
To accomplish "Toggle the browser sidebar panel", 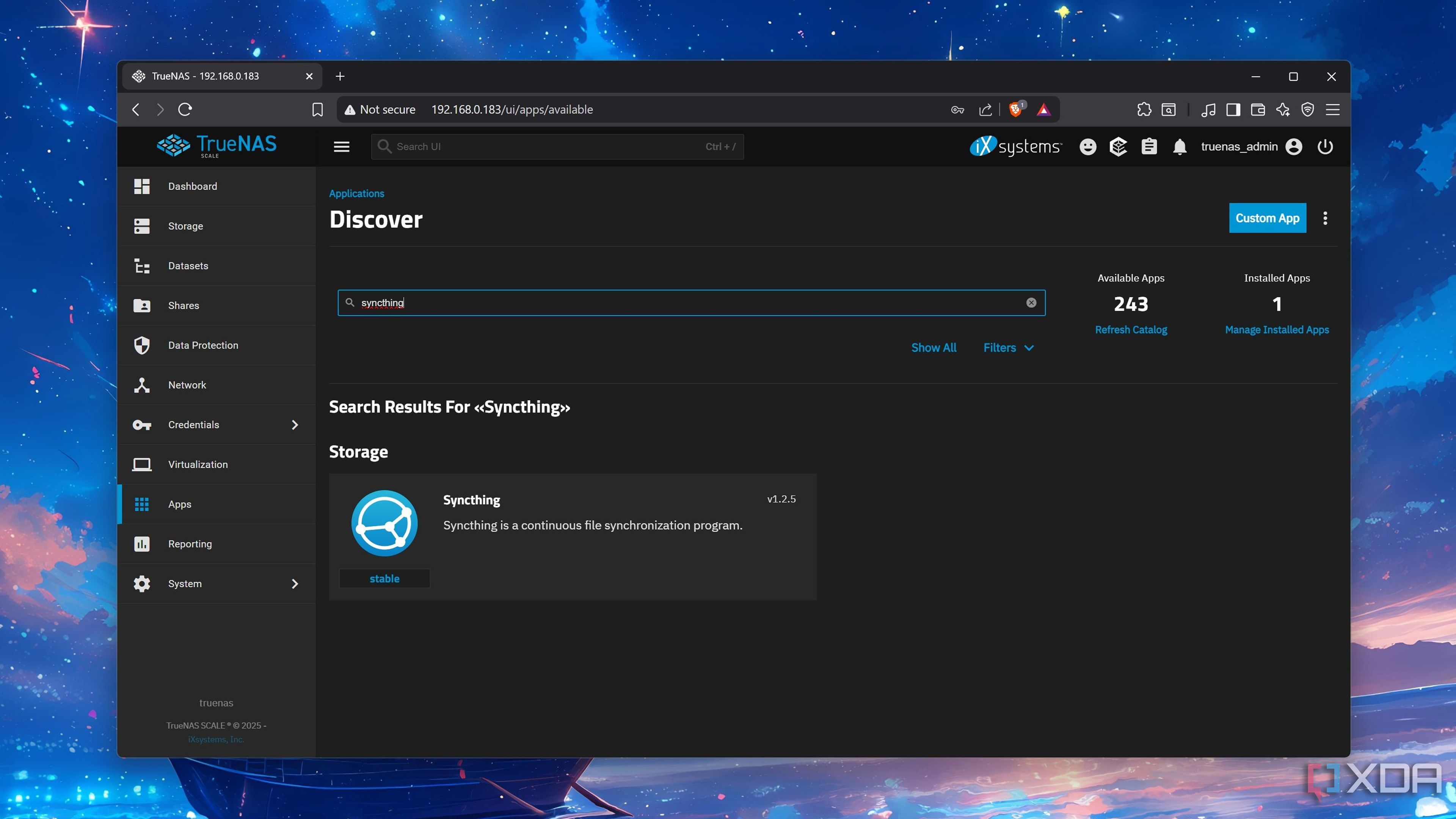I will click(x=1233, y=110).
